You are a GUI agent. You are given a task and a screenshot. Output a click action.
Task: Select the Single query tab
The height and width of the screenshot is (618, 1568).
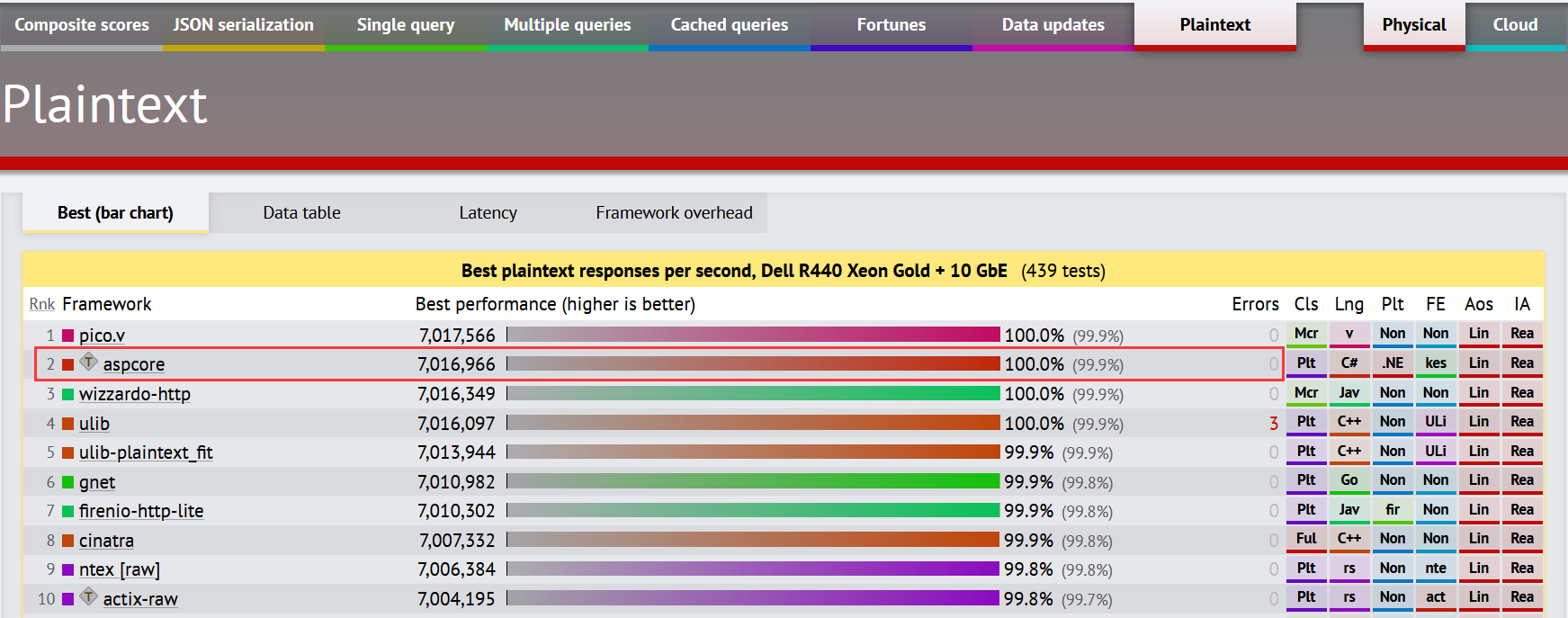tap(406, 24)
